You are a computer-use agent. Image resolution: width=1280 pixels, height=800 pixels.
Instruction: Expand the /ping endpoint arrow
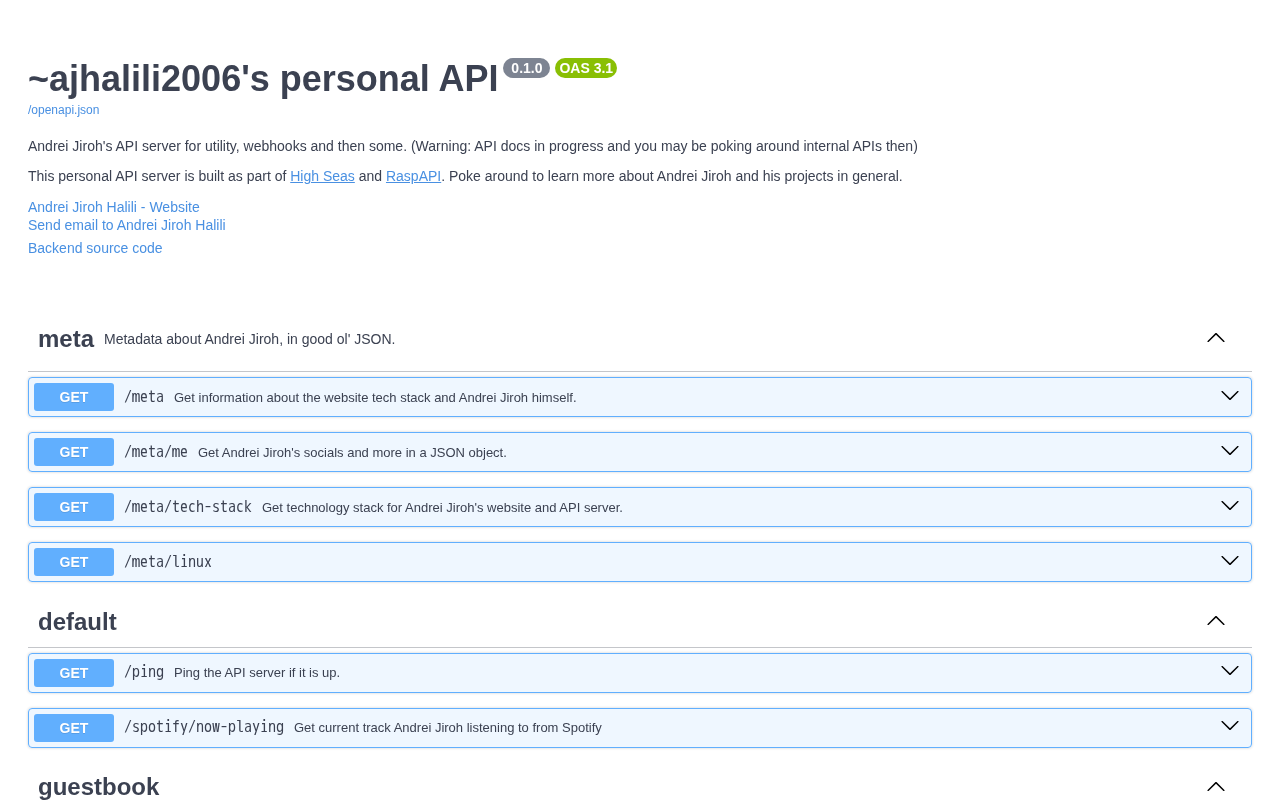[x=1230, y=671]
